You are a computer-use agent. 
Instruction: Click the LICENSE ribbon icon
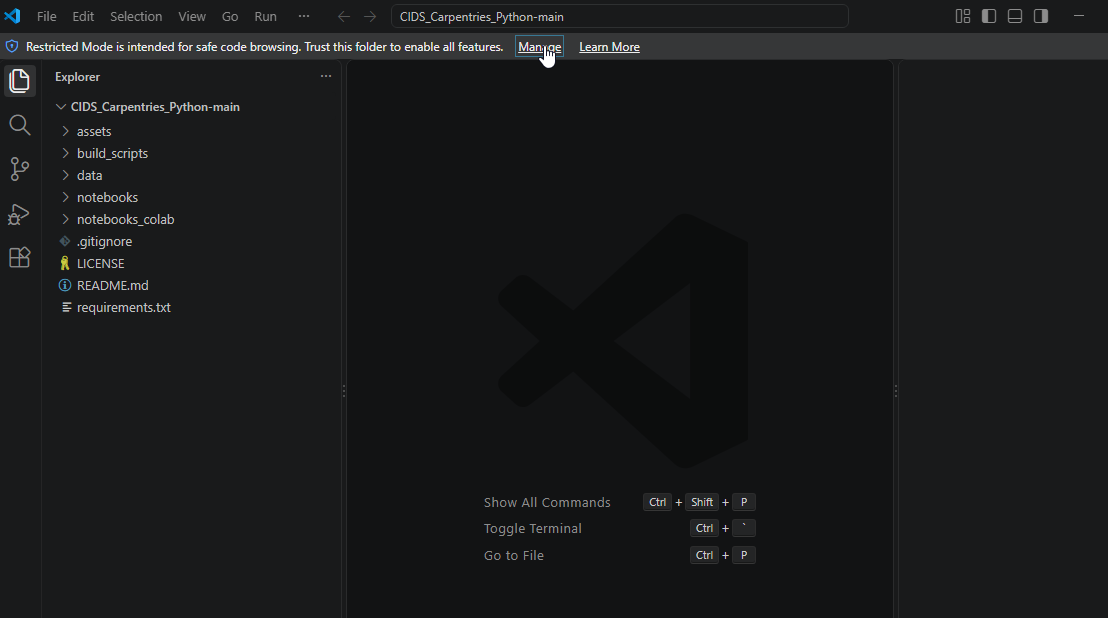65,263
